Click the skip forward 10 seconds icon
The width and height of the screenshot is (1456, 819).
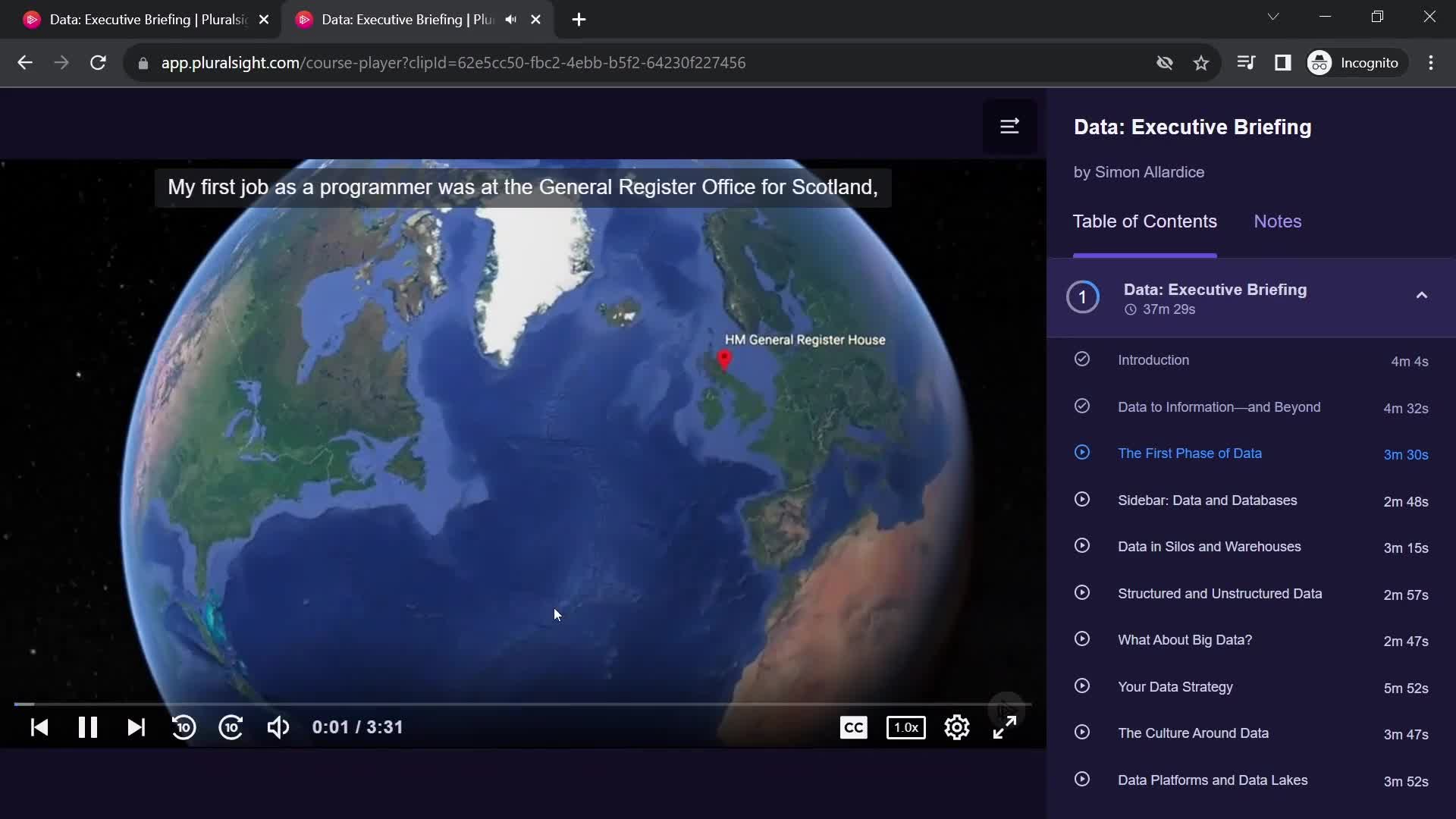[x=231, y=727]
